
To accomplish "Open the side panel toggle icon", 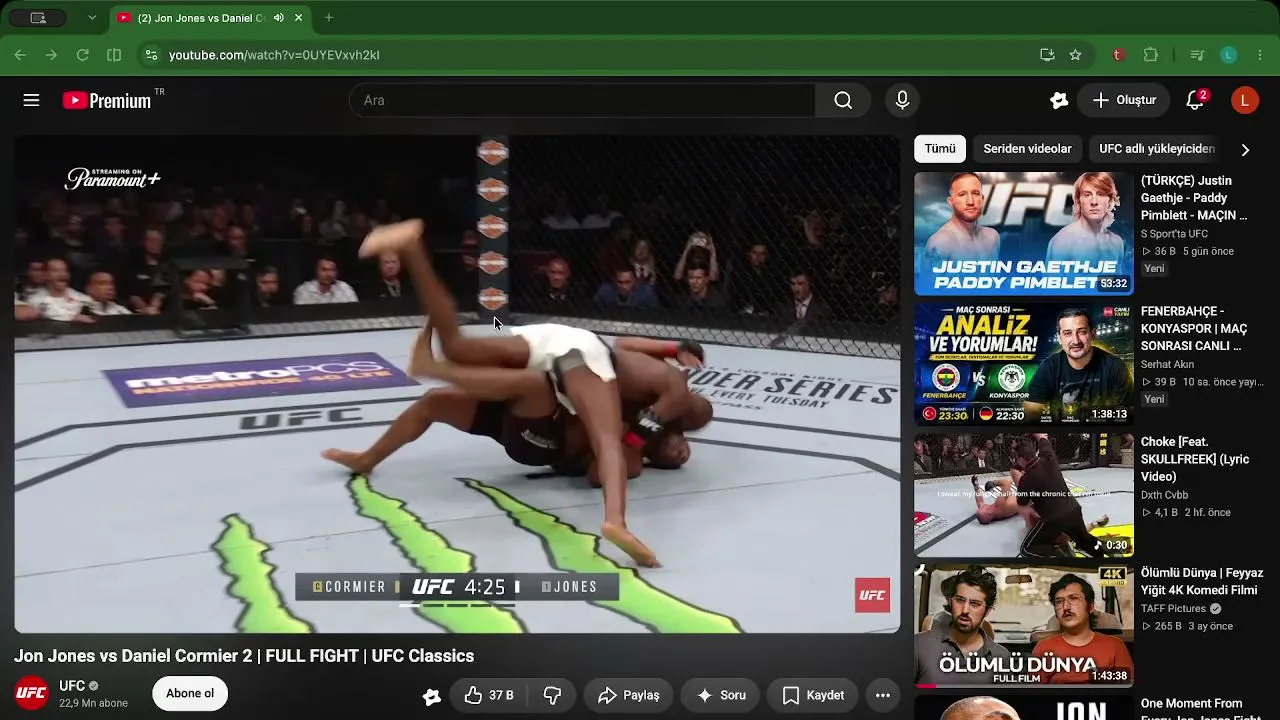I will 114,55.
